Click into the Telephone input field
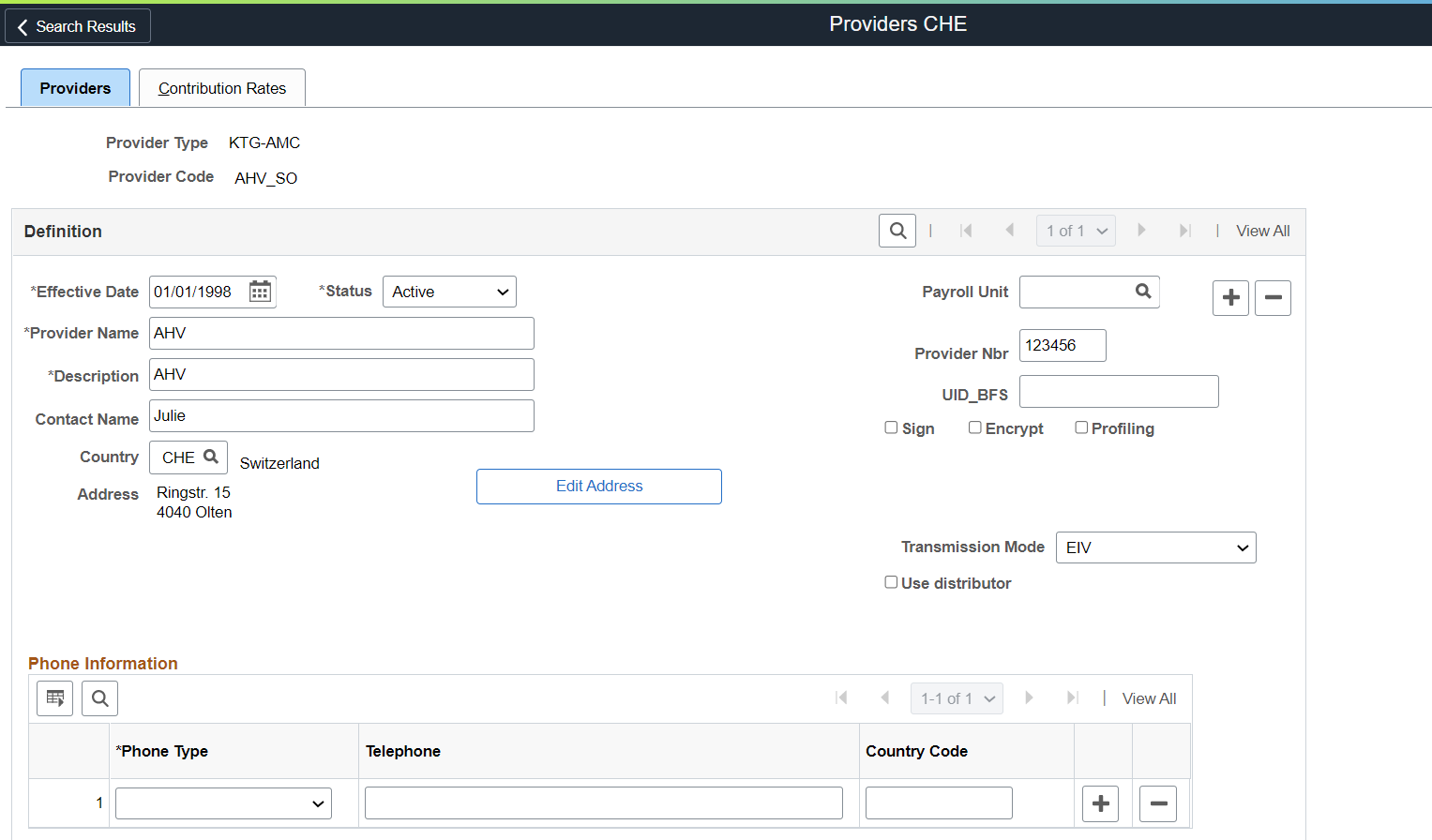Screen dimensions: 1432x840 tap(604, 803)
